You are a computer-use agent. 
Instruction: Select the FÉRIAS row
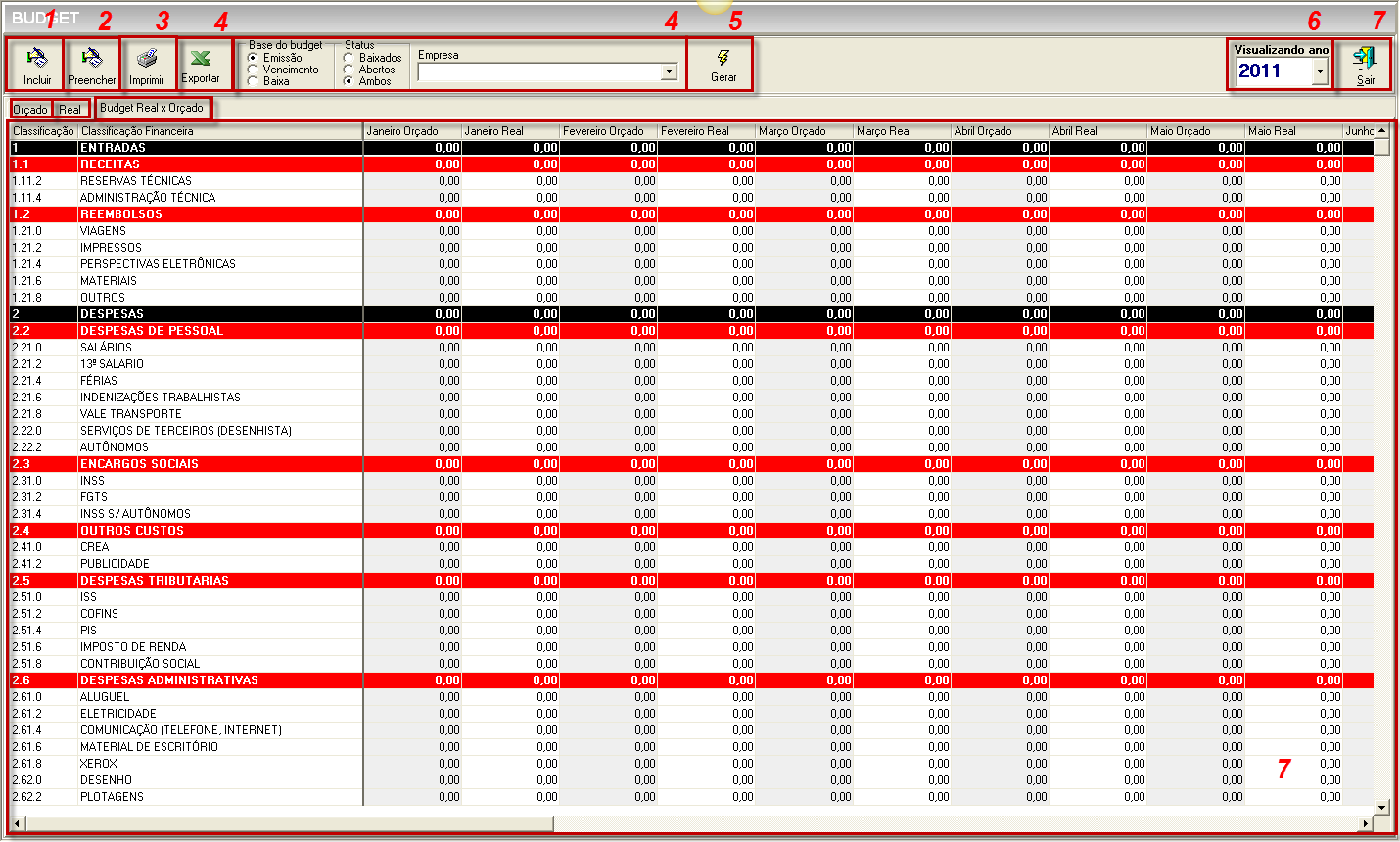(691, 381)
